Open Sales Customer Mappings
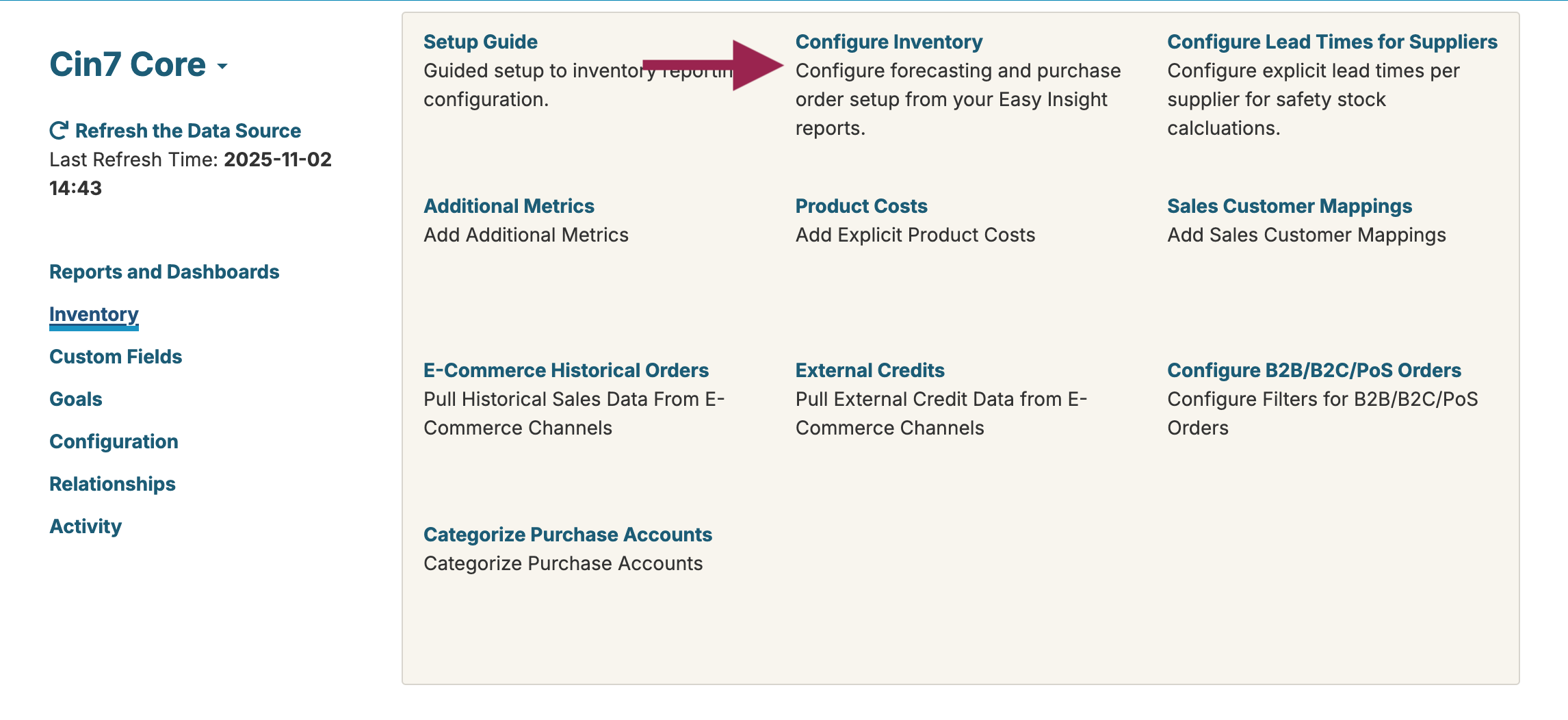The width and height of the screenshot is (1568, 720). coord(1289,206)
